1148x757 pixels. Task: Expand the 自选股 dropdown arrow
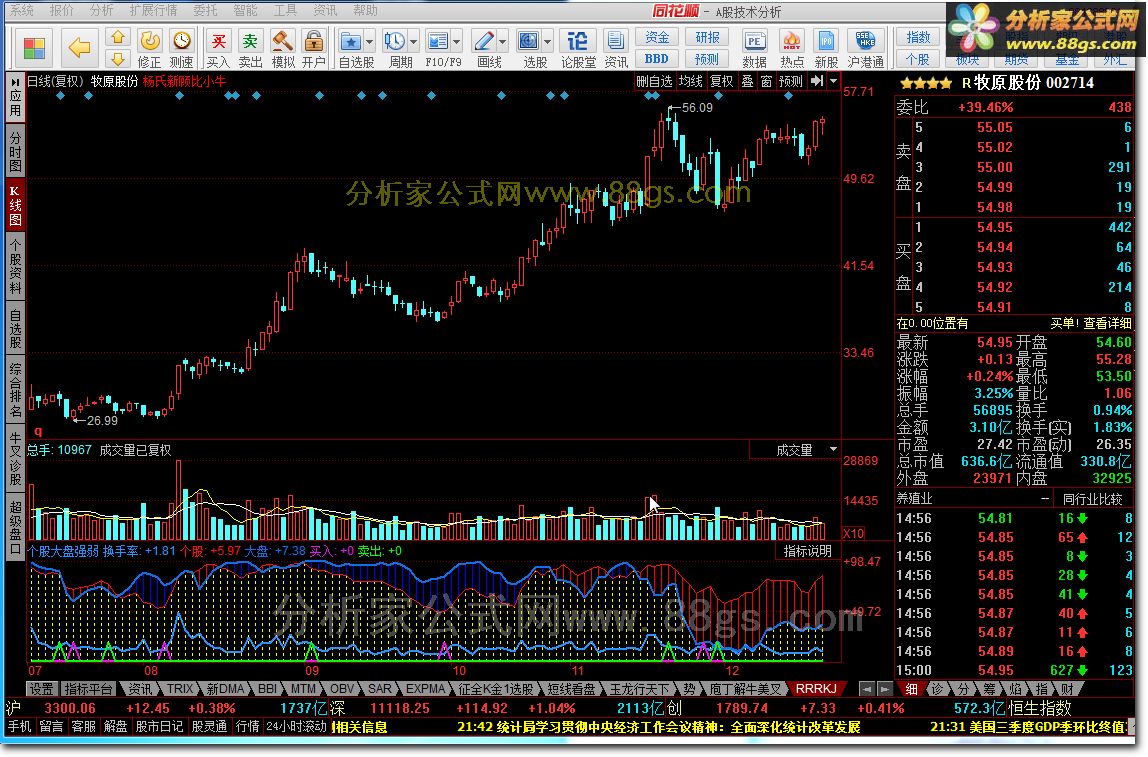[369, 42]
